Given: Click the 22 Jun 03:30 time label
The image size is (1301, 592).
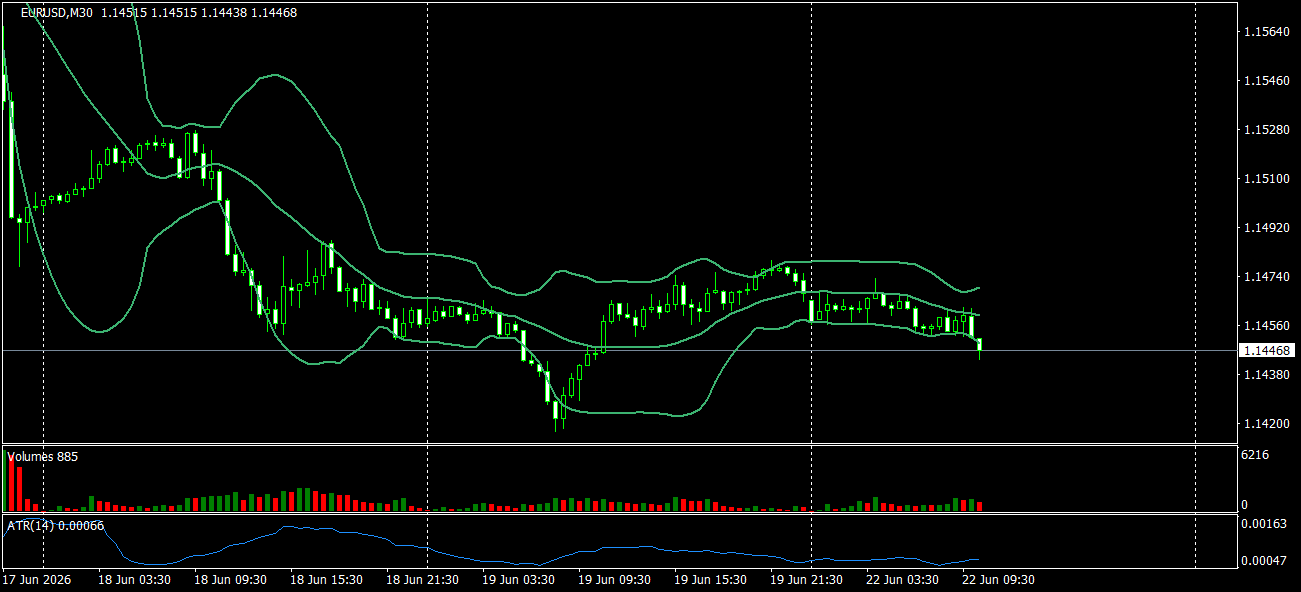Looking at the screenshot, I should [902, 580].
